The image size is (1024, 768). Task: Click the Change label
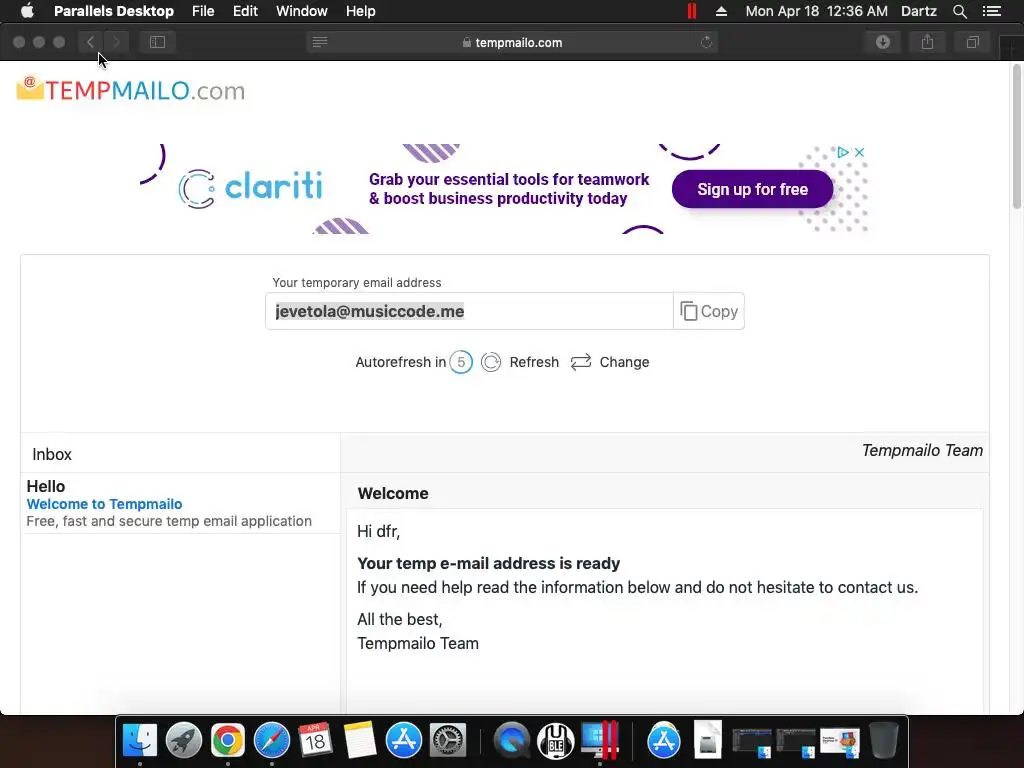point(624,362)
